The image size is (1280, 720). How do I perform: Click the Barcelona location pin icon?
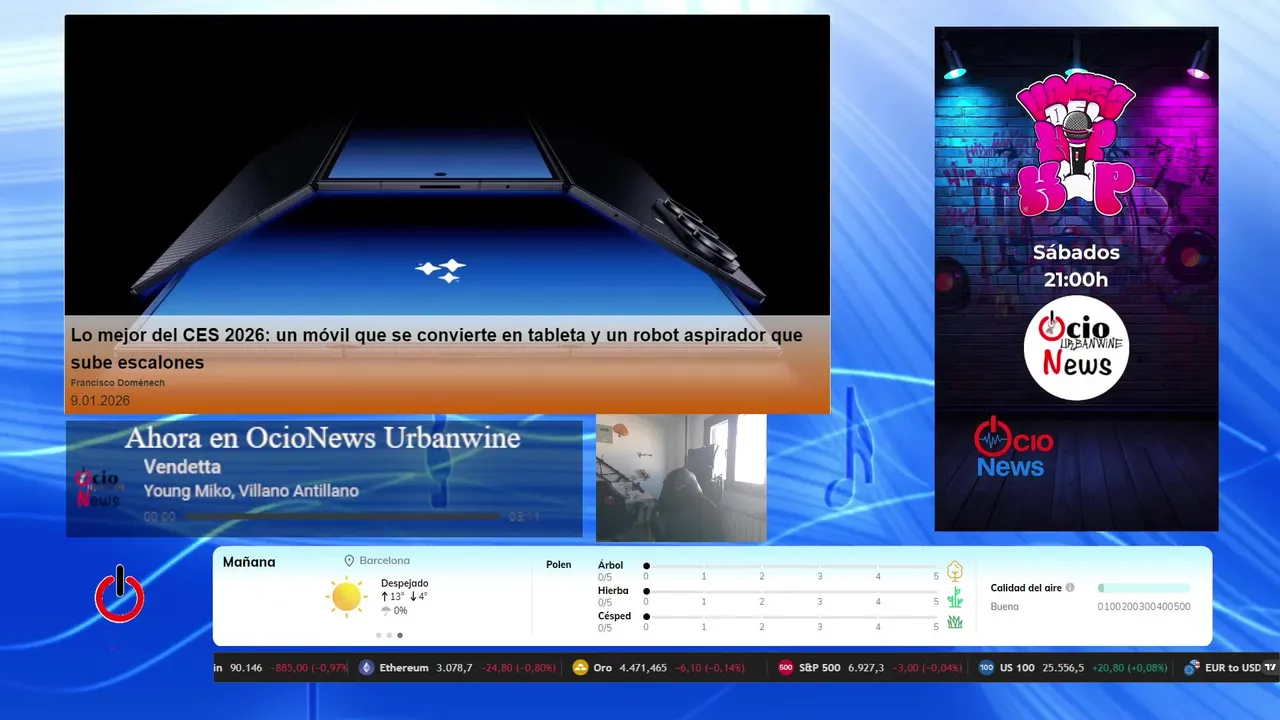tap(349, 561)
